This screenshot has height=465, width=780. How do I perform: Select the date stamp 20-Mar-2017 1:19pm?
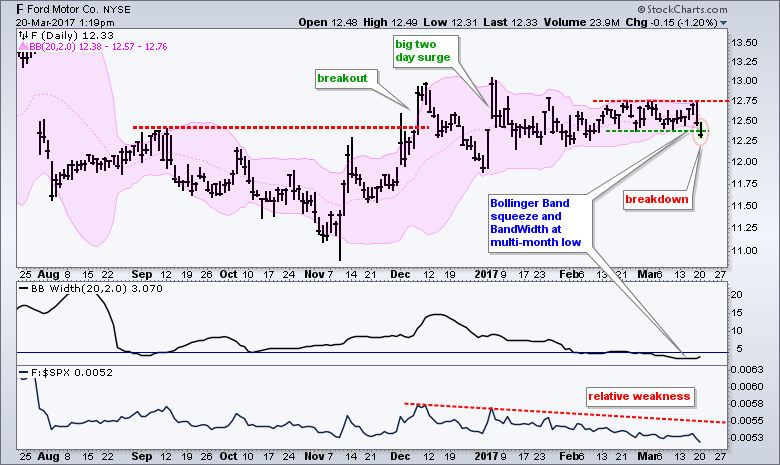tap(65, 22)
